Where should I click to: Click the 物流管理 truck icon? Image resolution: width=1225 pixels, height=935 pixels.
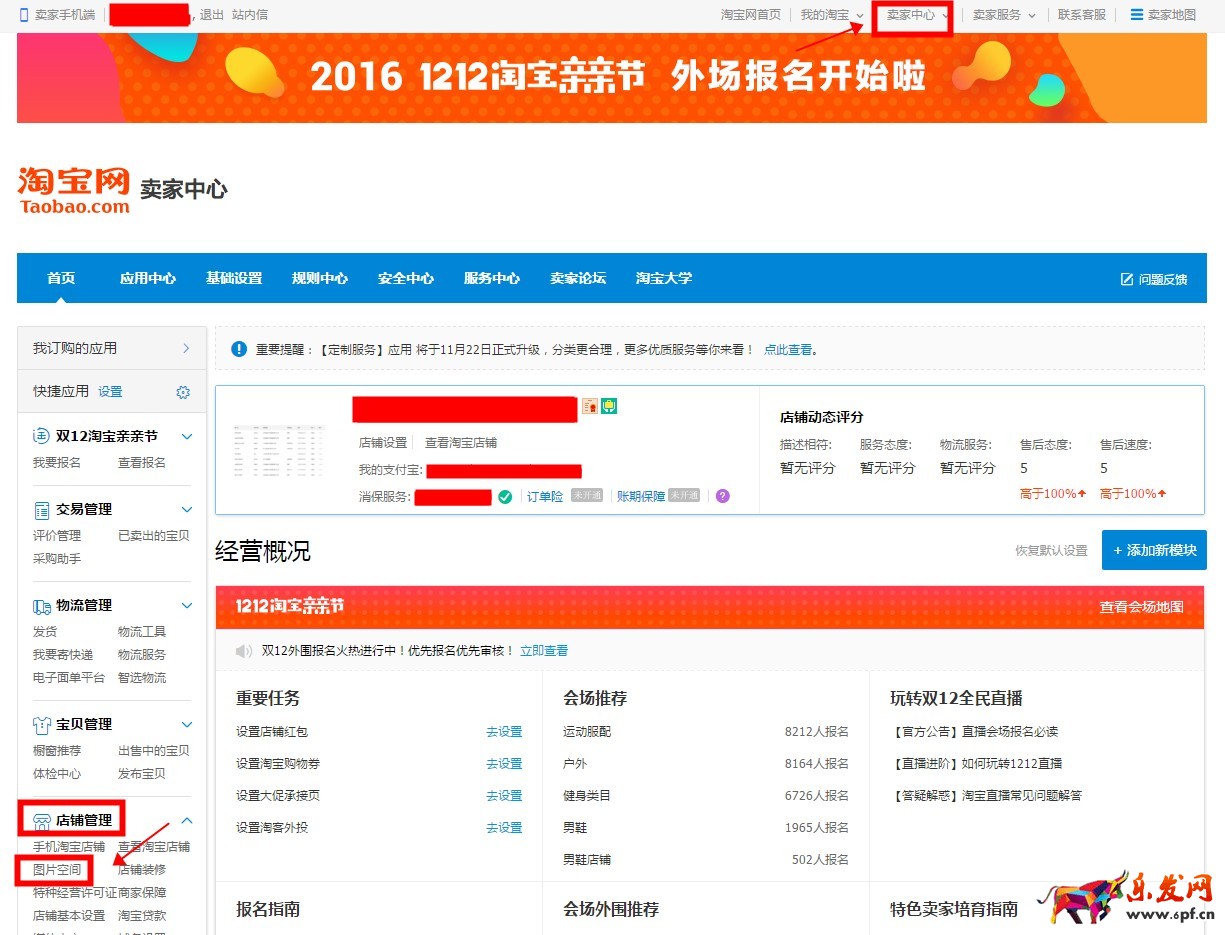coord(42,606)
